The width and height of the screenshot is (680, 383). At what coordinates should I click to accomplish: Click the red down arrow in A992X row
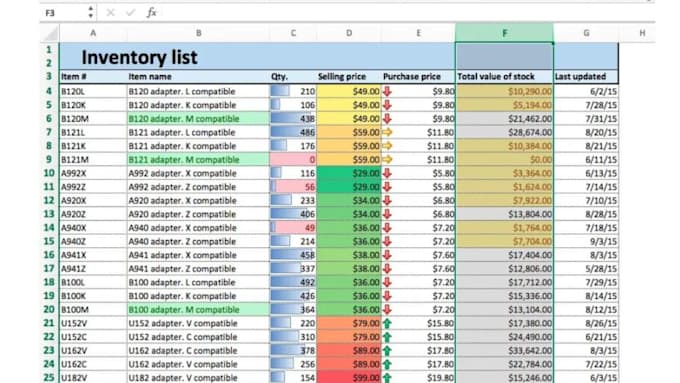387,173
